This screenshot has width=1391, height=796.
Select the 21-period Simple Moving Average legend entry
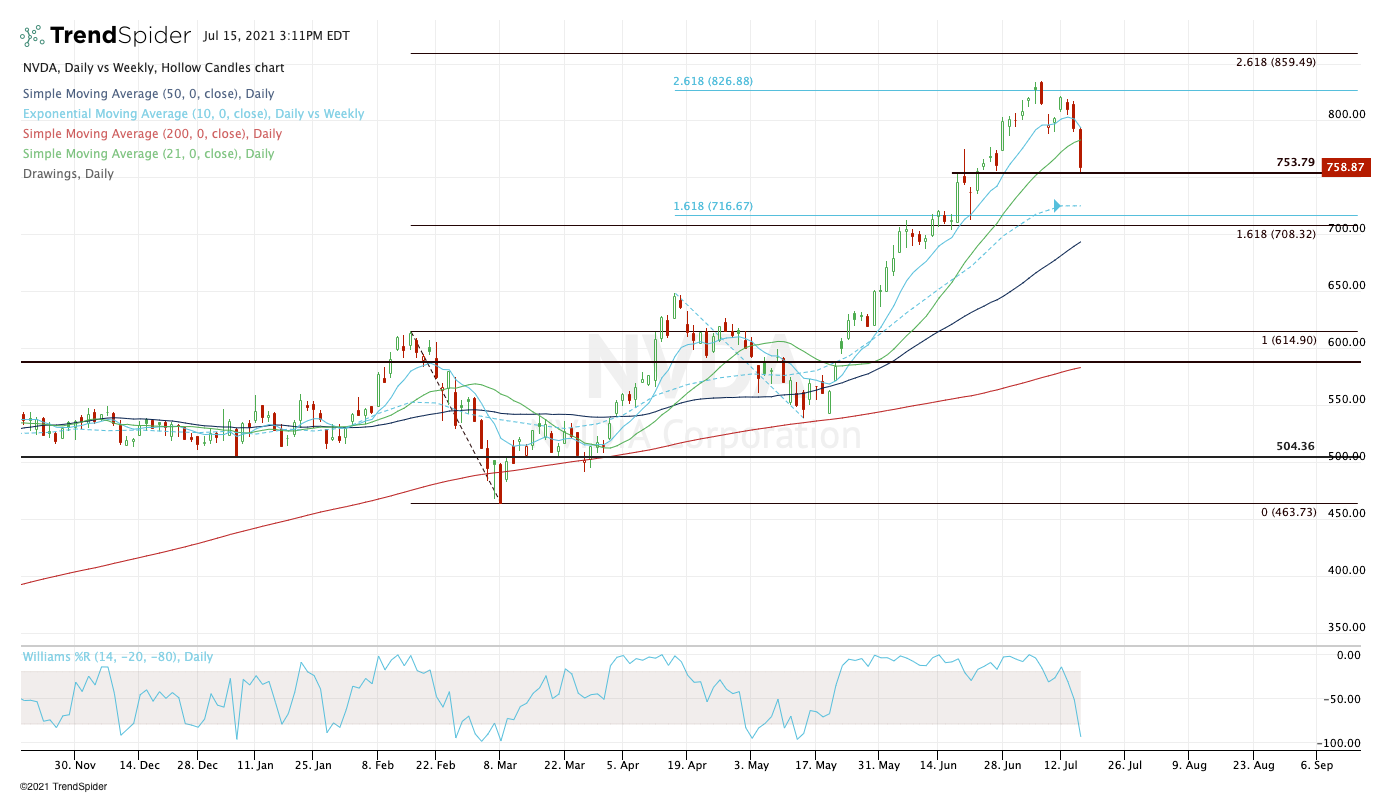pos(148,154)
